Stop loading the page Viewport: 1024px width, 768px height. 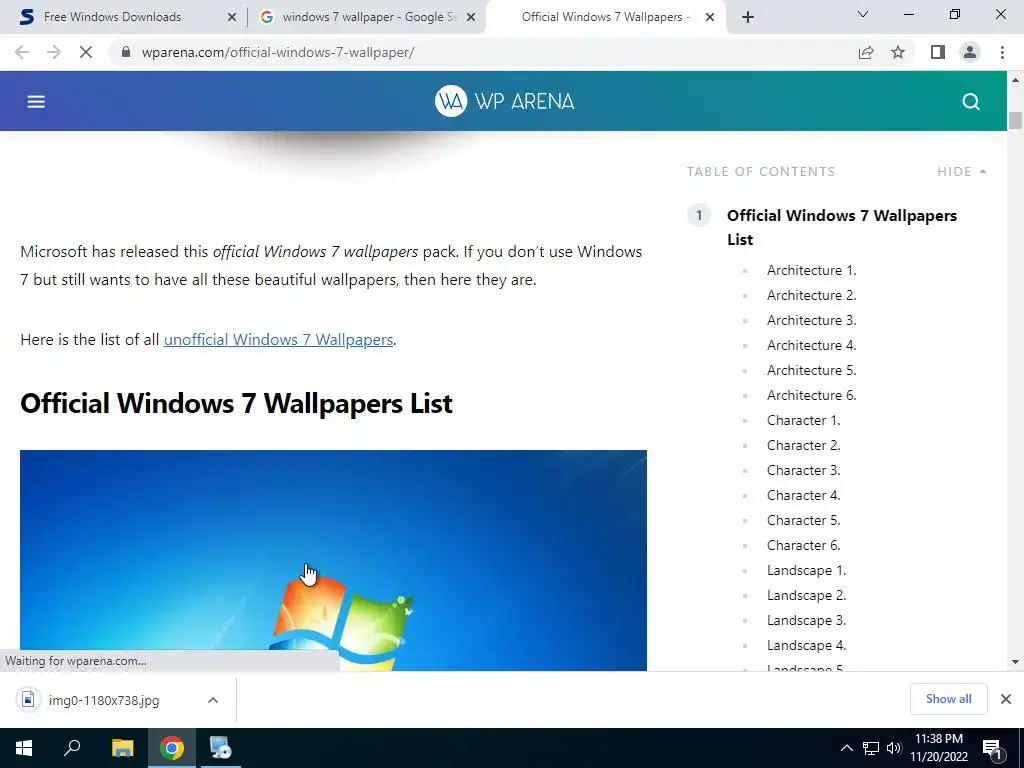click(86, 52)
